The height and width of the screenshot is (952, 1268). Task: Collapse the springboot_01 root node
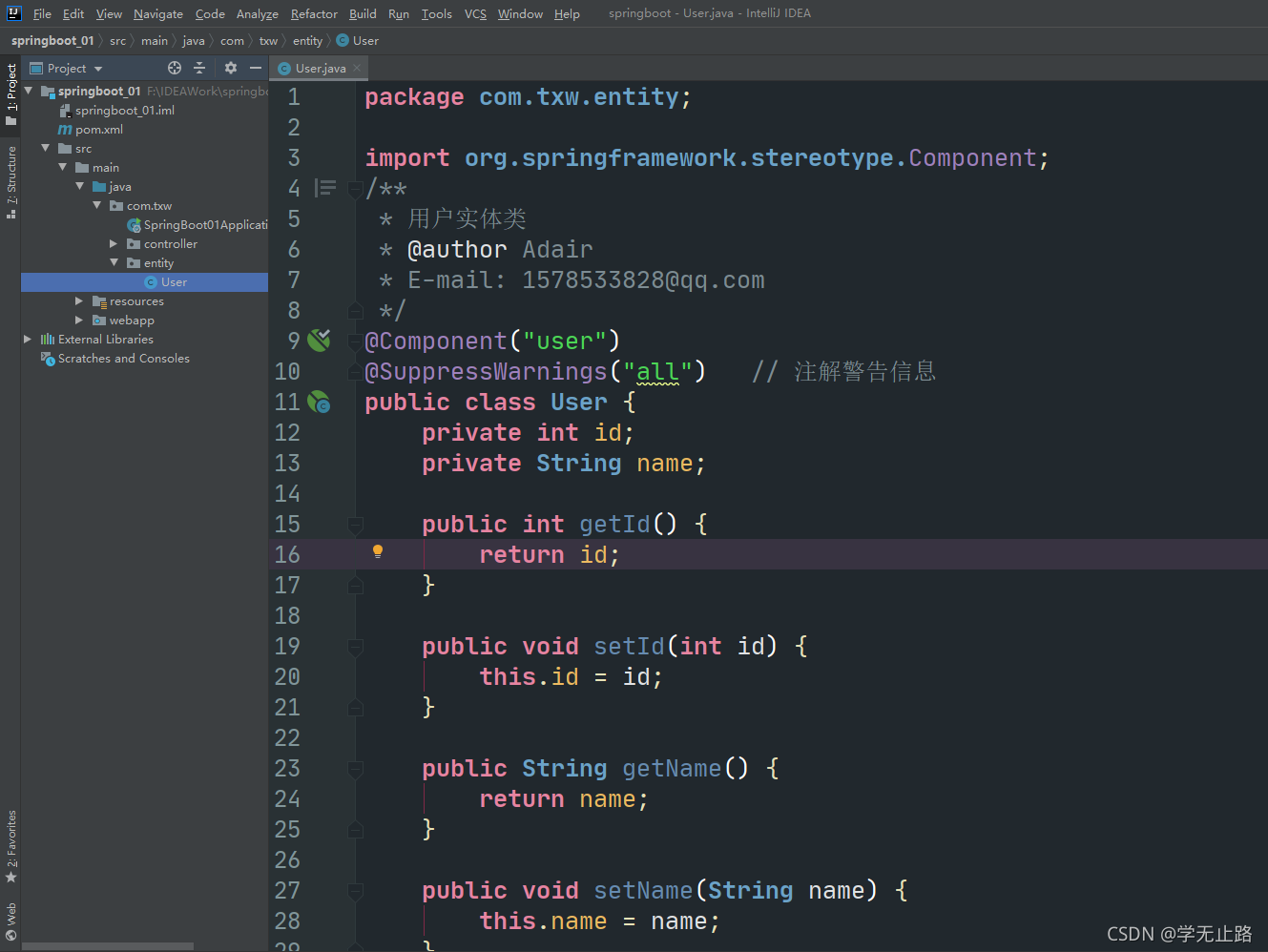pos(29,91)
